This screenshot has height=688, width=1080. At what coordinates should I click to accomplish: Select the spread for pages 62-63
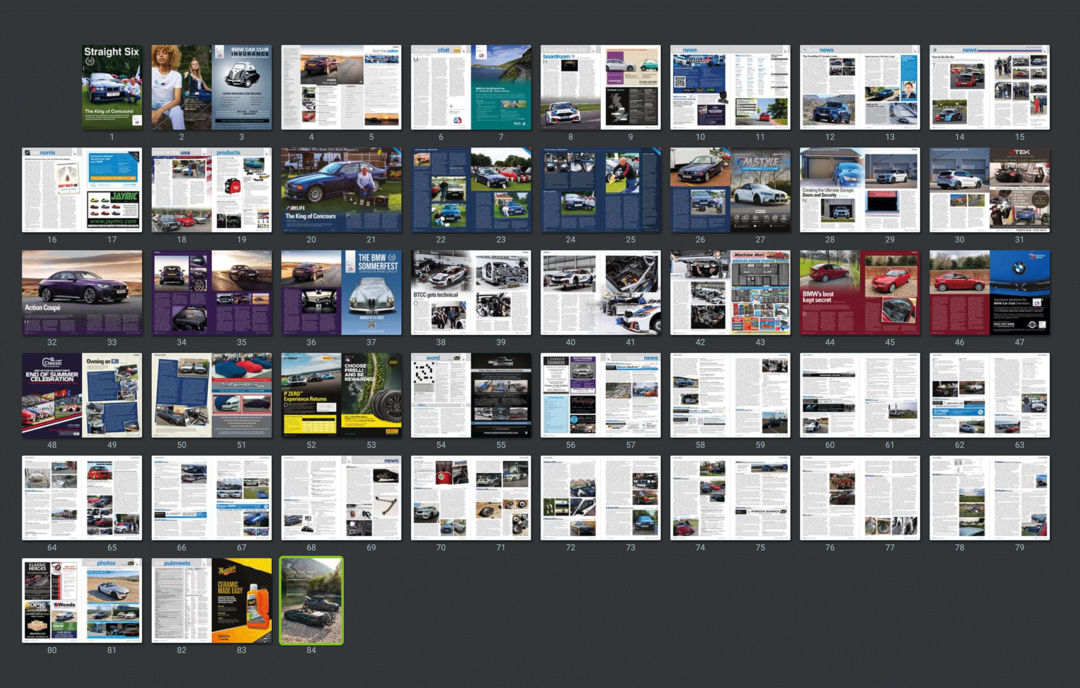tap(990, 395)
